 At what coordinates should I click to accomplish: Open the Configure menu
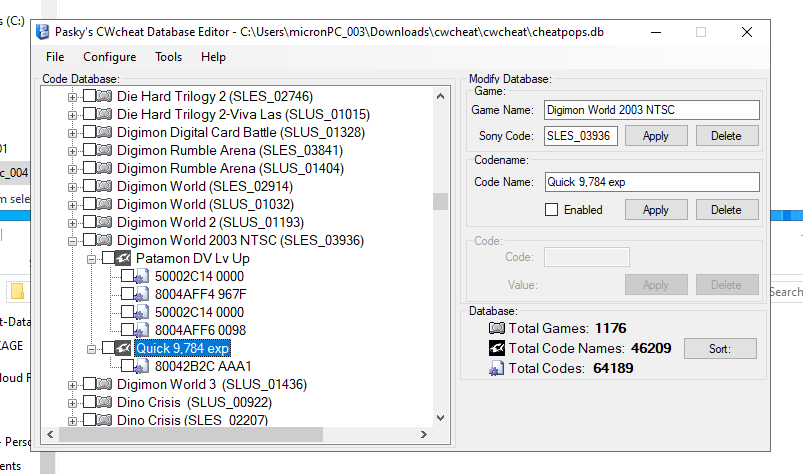click(110, 57)
